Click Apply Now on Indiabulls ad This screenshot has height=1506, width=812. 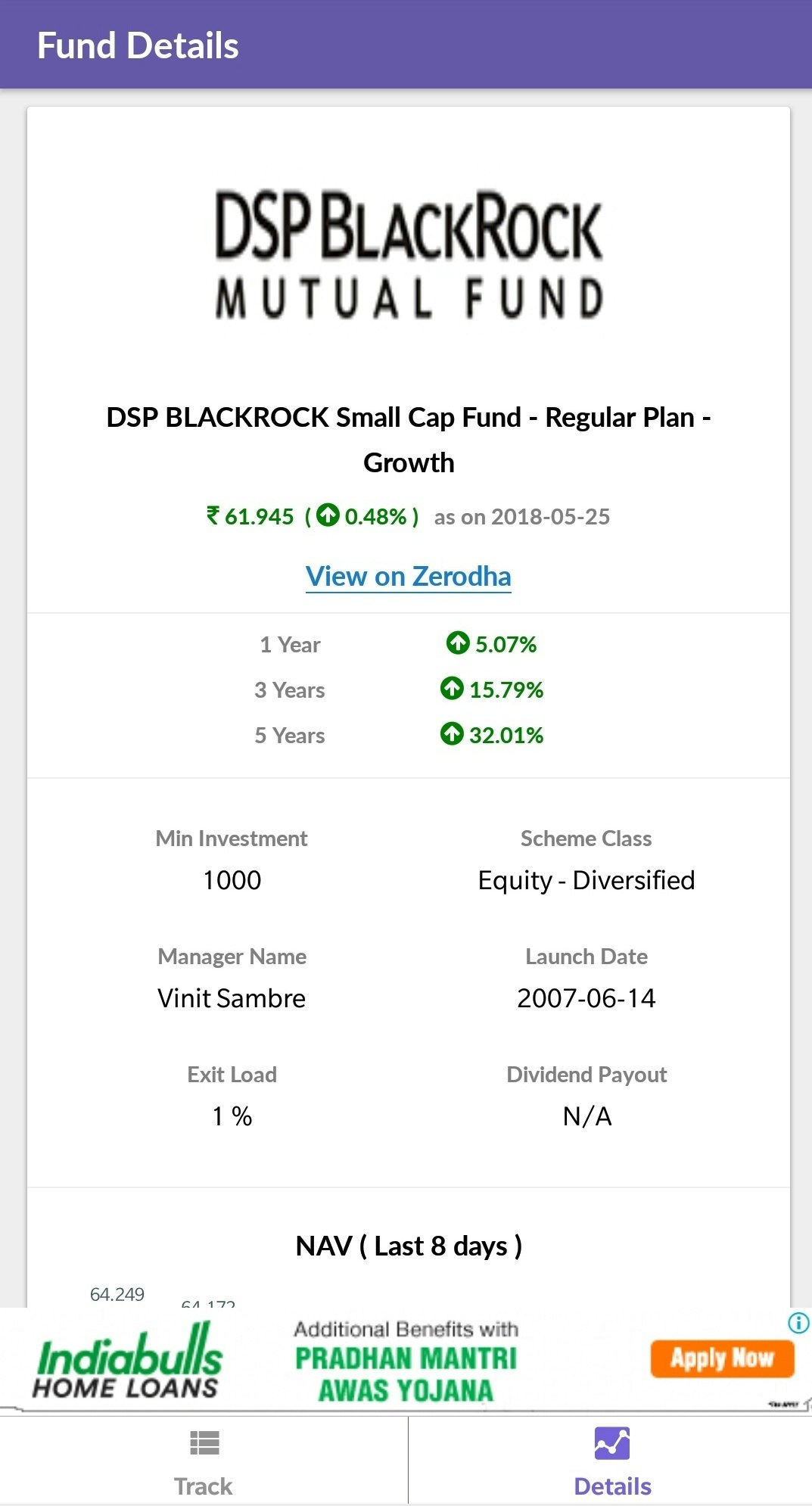(x=721, y=1358)
